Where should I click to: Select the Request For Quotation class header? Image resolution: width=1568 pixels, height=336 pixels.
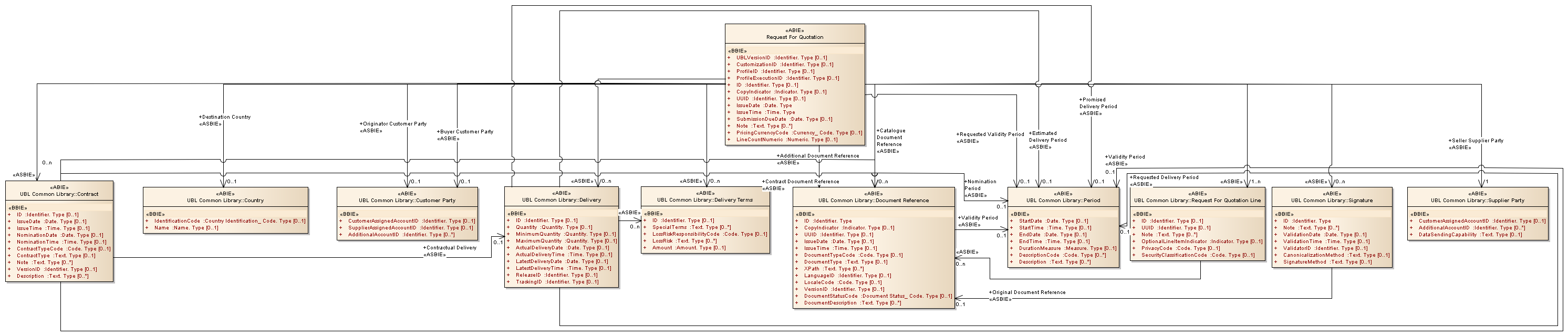tap(794, 37)
